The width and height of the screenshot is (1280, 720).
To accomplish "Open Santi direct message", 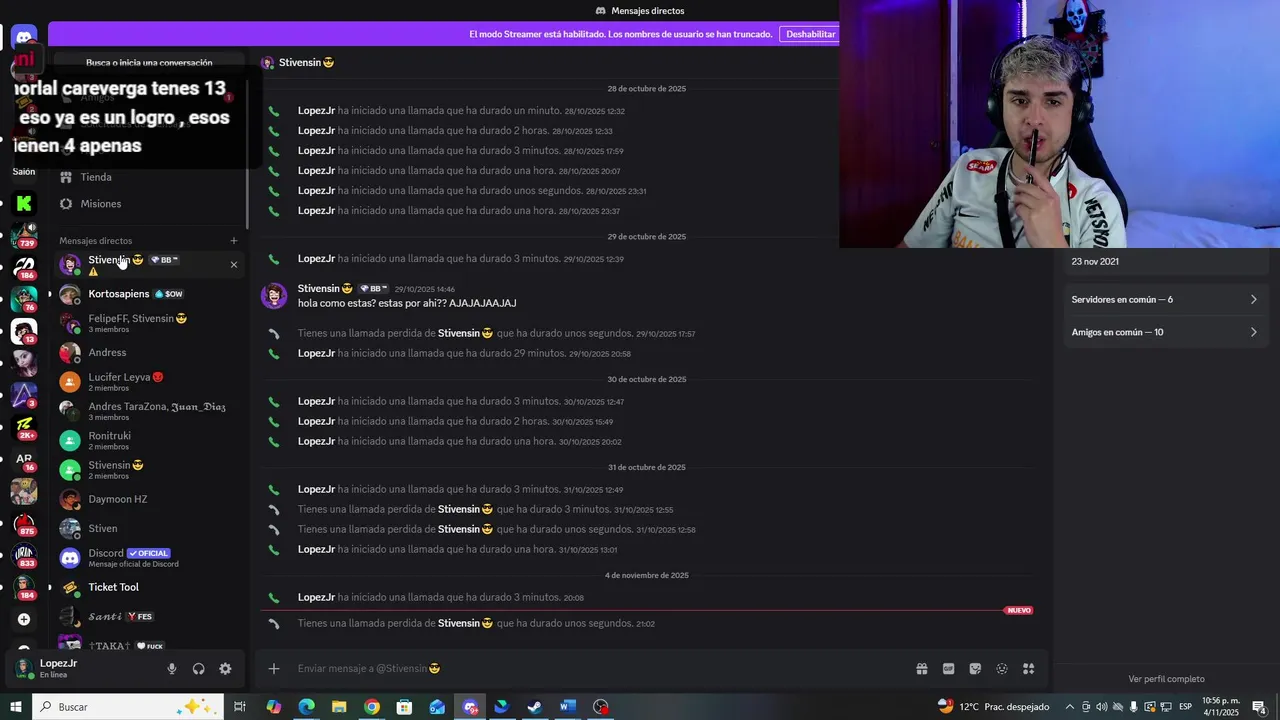I will pyautogui.click(x=148, y=616).
